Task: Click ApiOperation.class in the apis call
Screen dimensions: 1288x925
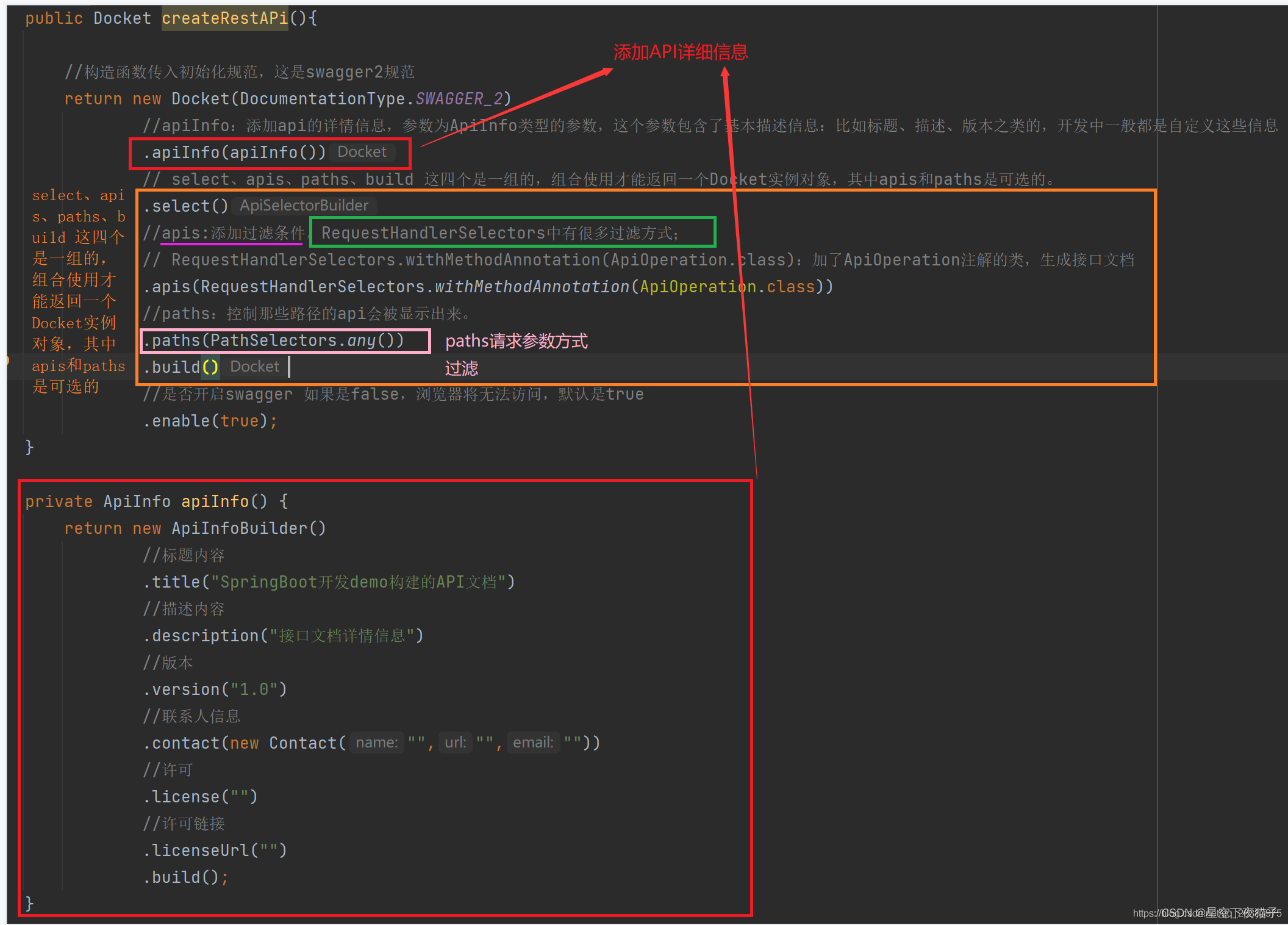Action: point(727,287)
